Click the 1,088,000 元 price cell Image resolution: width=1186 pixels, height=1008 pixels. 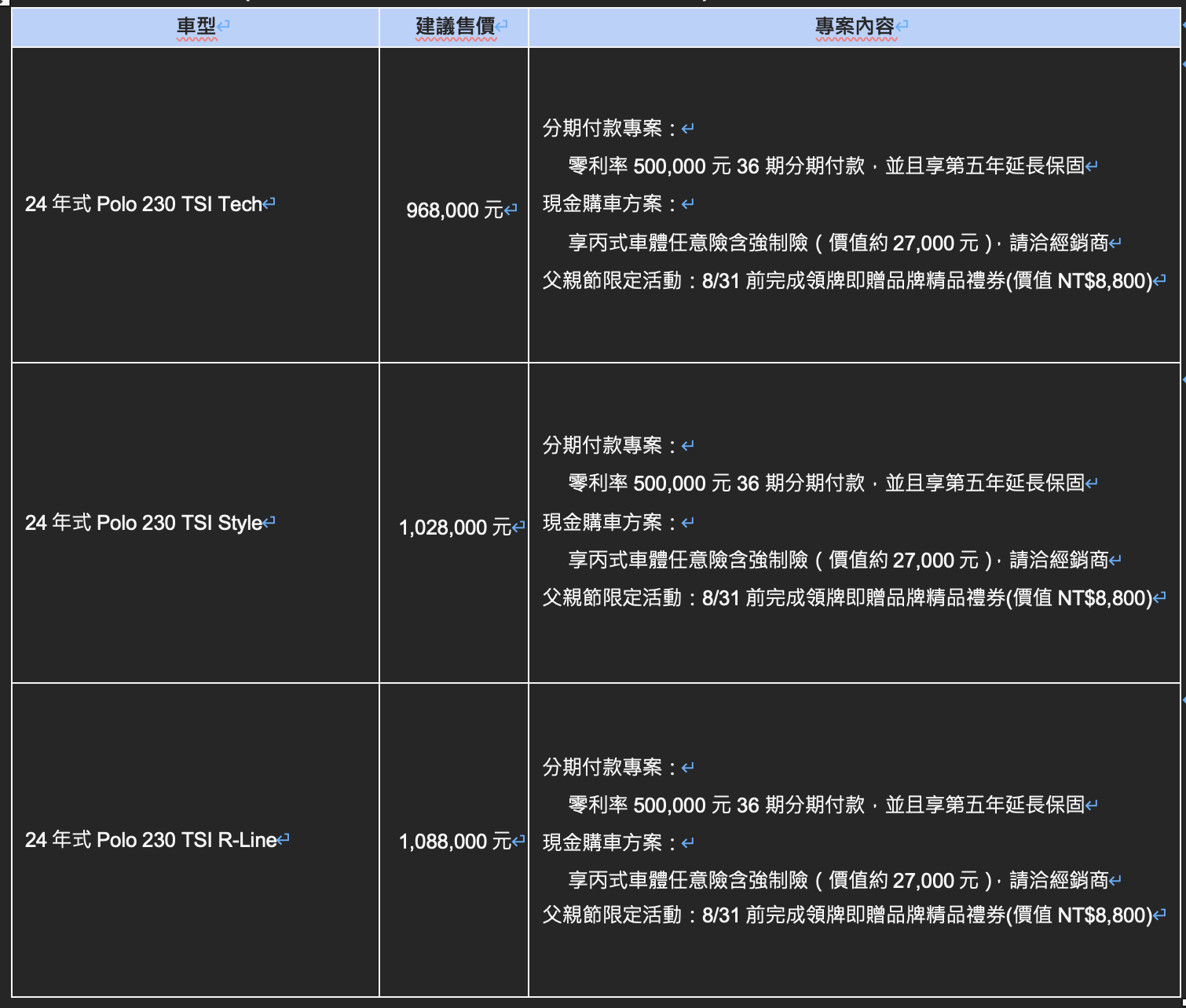point(455,842)
